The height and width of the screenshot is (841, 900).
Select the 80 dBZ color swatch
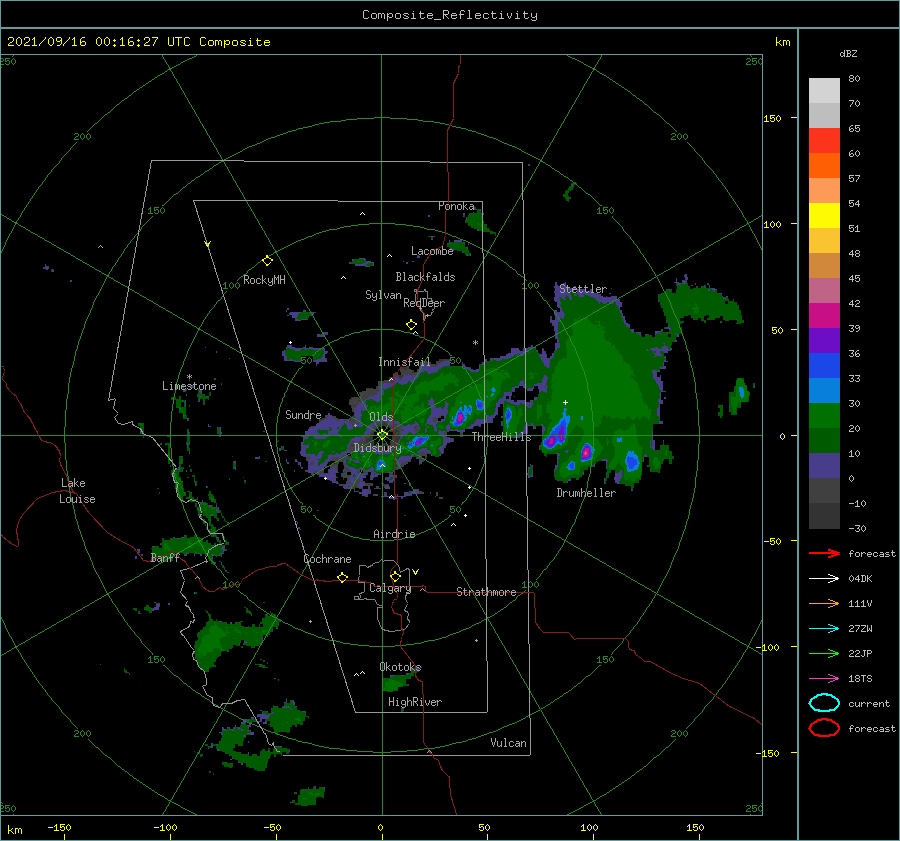824,90
